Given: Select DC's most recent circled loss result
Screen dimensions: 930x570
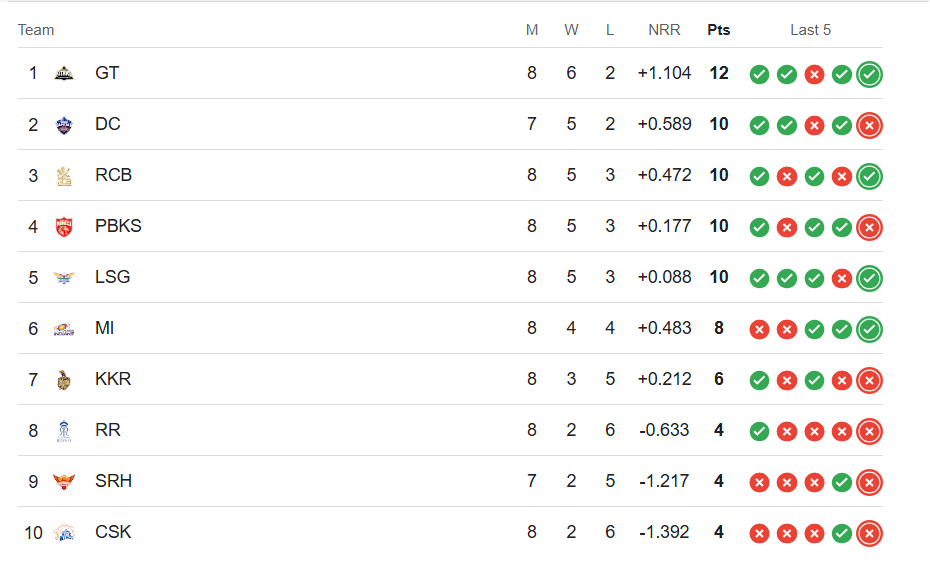Looking at the screenshot, I should point(870,125).
